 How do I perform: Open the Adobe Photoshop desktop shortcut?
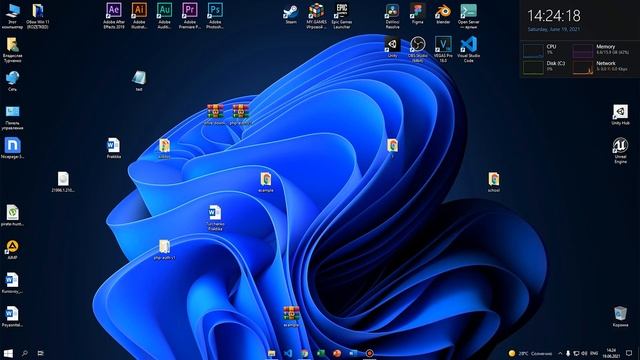(215, 16)
